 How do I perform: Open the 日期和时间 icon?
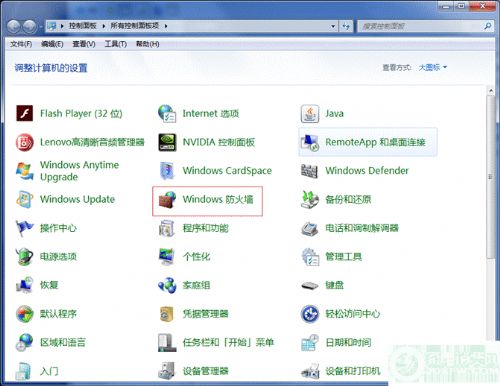tap(310, 342)
